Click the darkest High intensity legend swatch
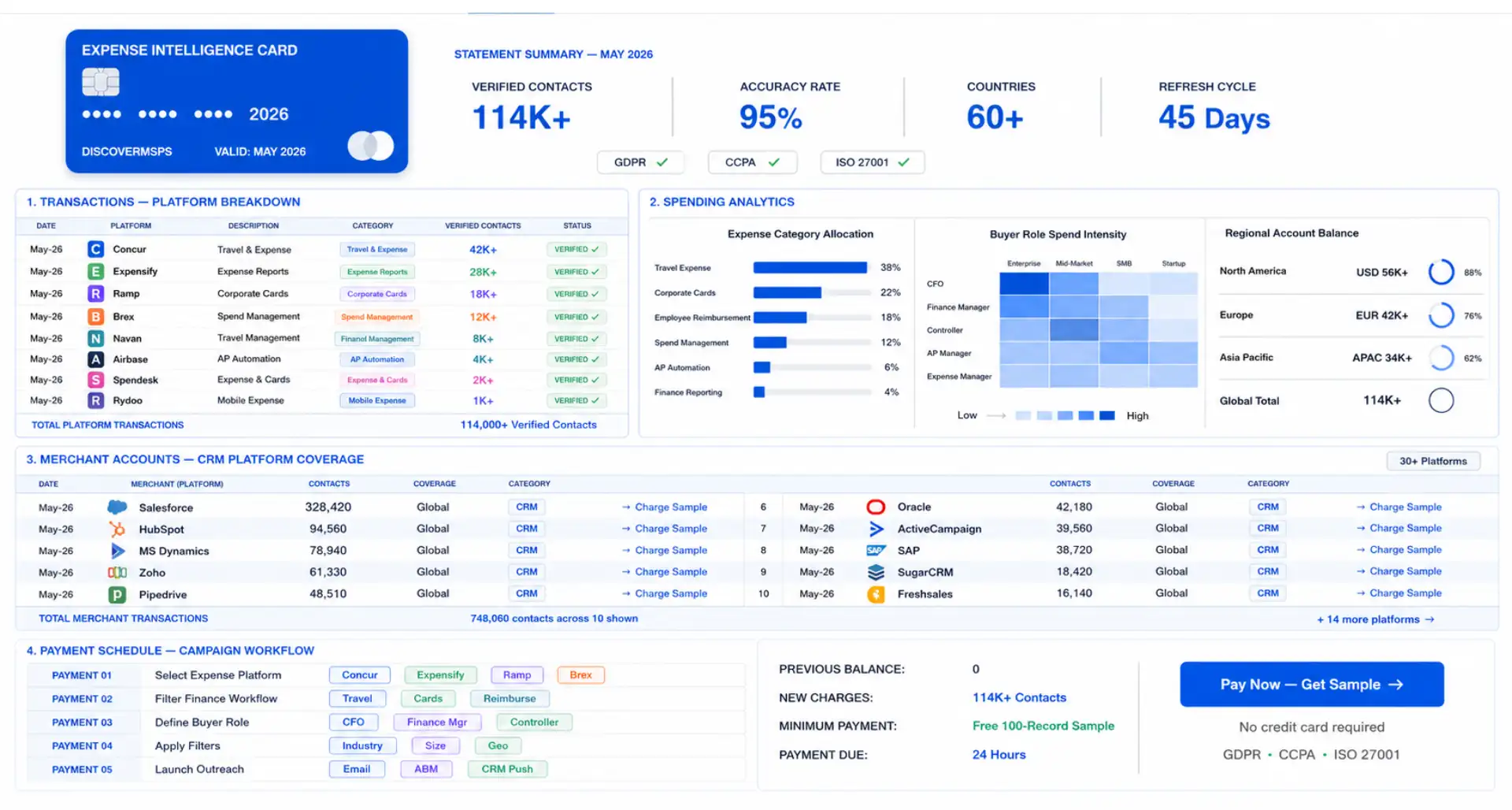This screenshot has height=810, width=1512. 1106,415
